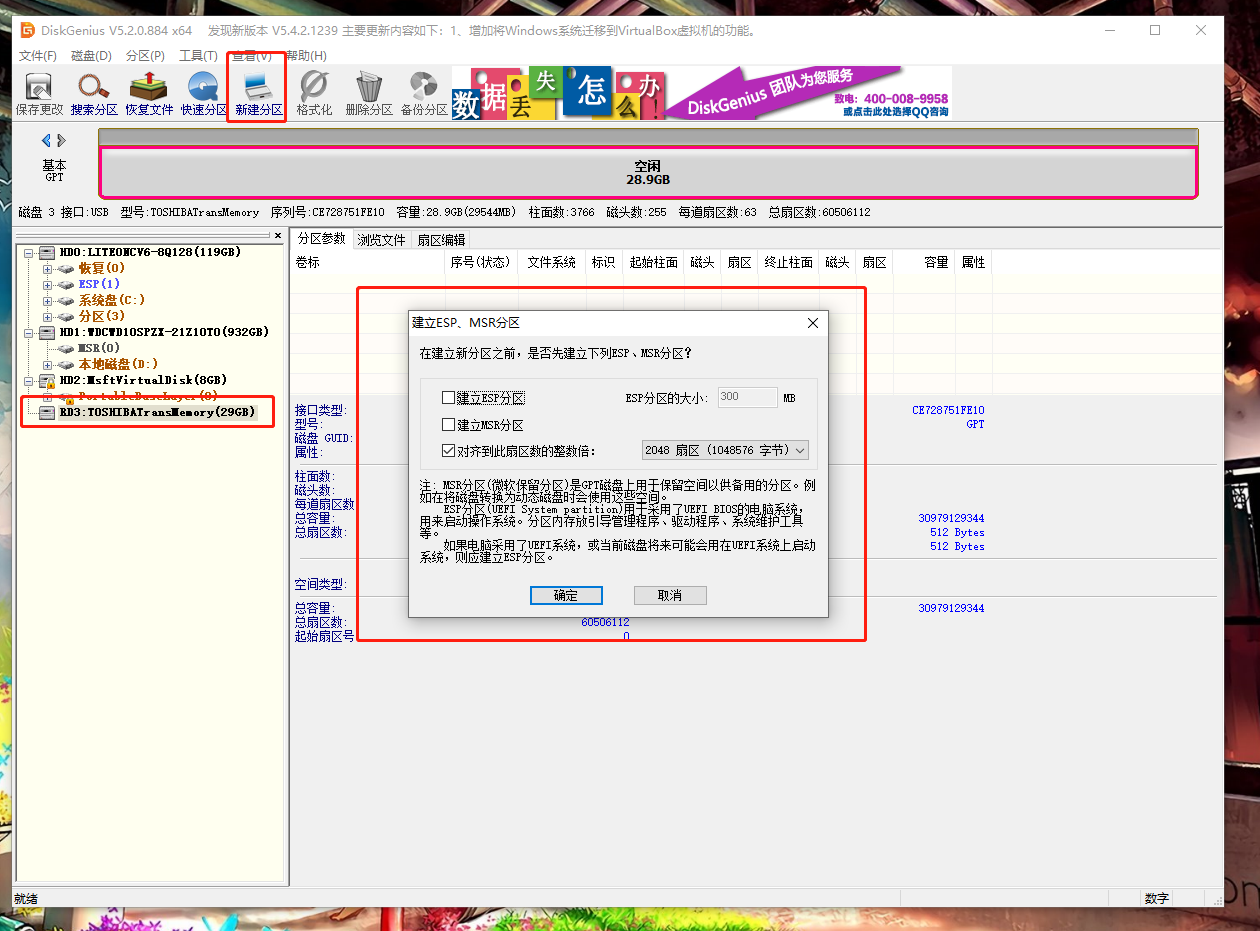
Task: Select the ESP(1) partition in tree
Action: (x=99, y=285)
